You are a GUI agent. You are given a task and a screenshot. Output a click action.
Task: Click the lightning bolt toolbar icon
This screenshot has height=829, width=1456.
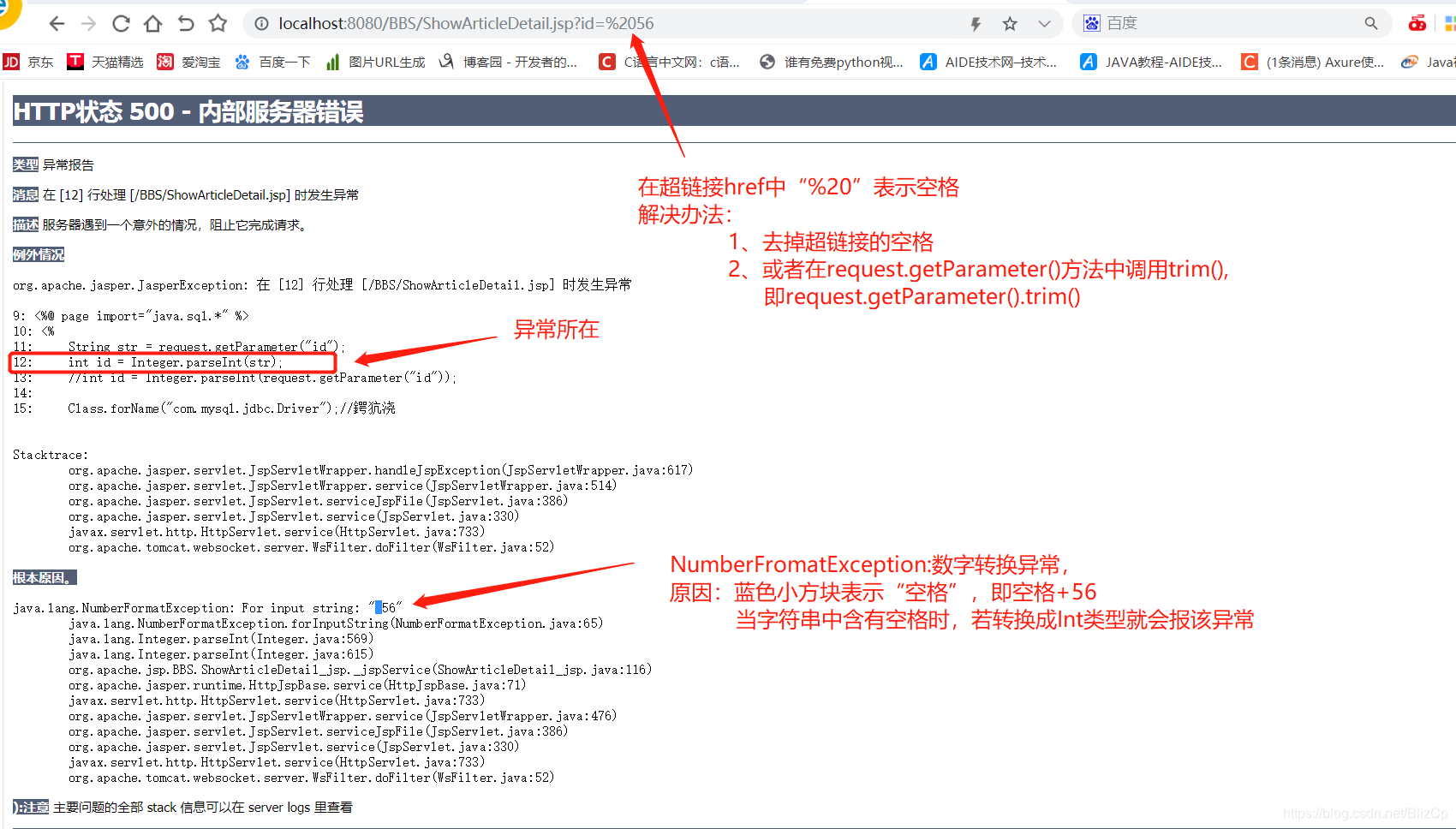click(x=976, y=23)
